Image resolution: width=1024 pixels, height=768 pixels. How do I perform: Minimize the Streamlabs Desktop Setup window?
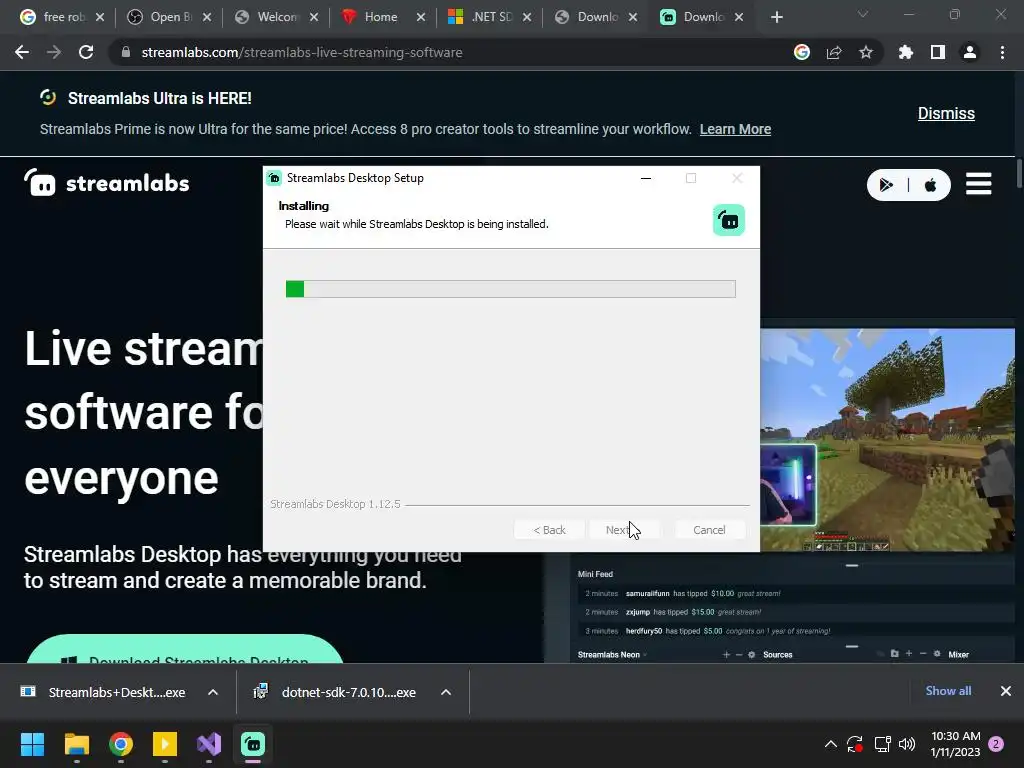tap(646, 178)
